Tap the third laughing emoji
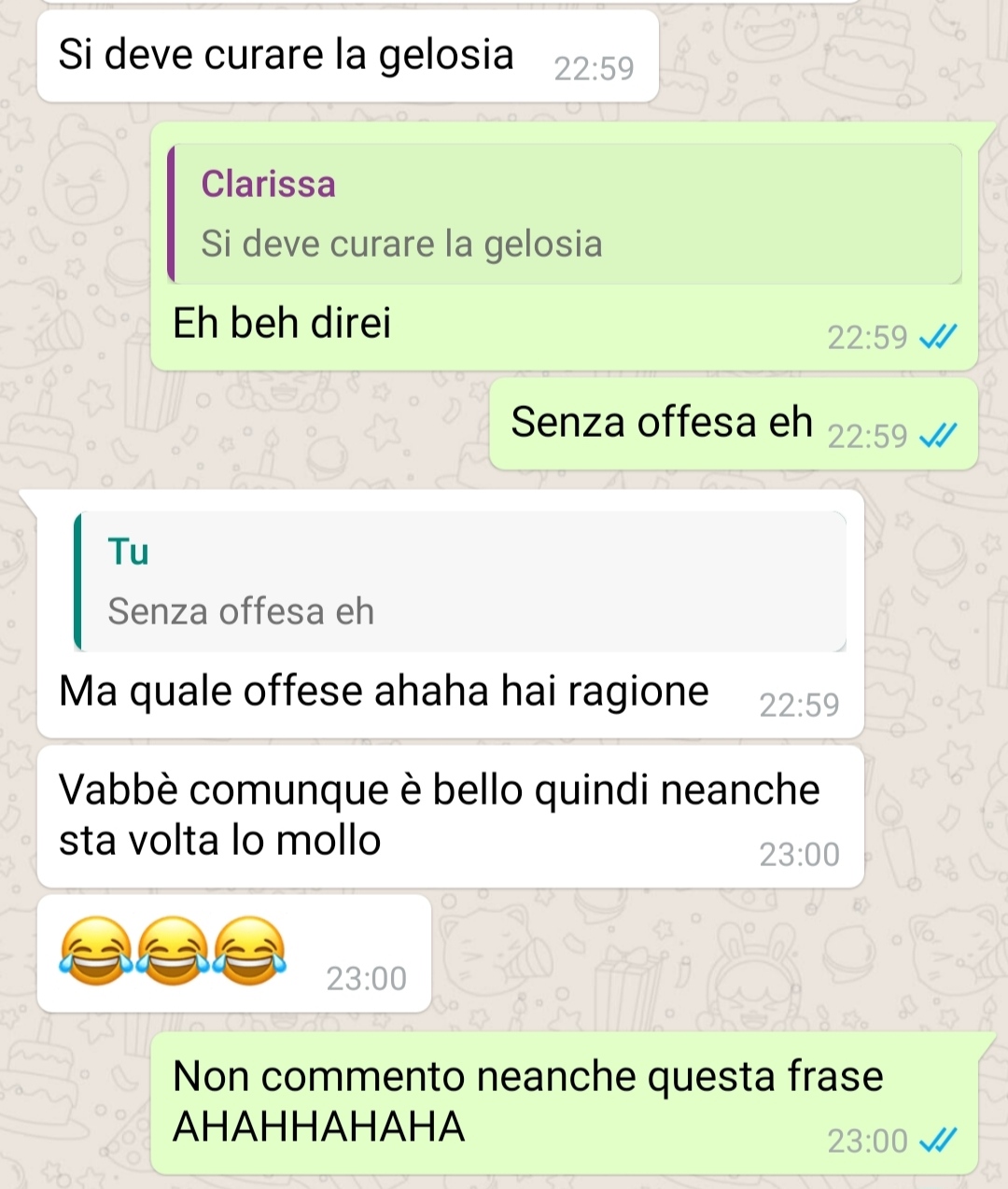Image resolution: width=1008 pixels, height=1189 pixels. (x=250, y=950)
